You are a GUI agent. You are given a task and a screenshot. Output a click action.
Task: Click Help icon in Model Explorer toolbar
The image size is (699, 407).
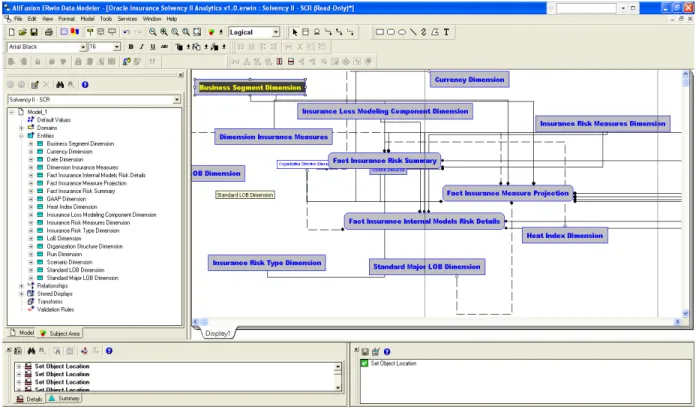click(x=85, y=85)
